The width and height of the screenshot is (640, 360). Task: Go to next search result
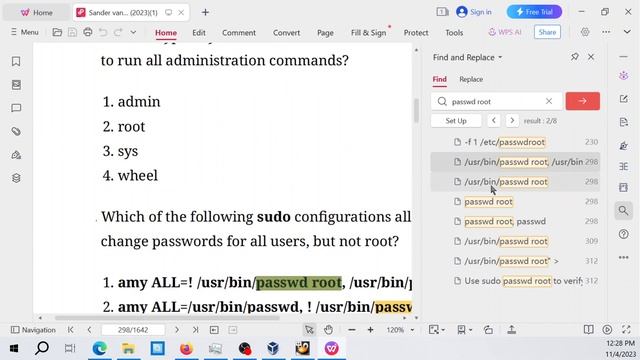click(x=512, y=120)
